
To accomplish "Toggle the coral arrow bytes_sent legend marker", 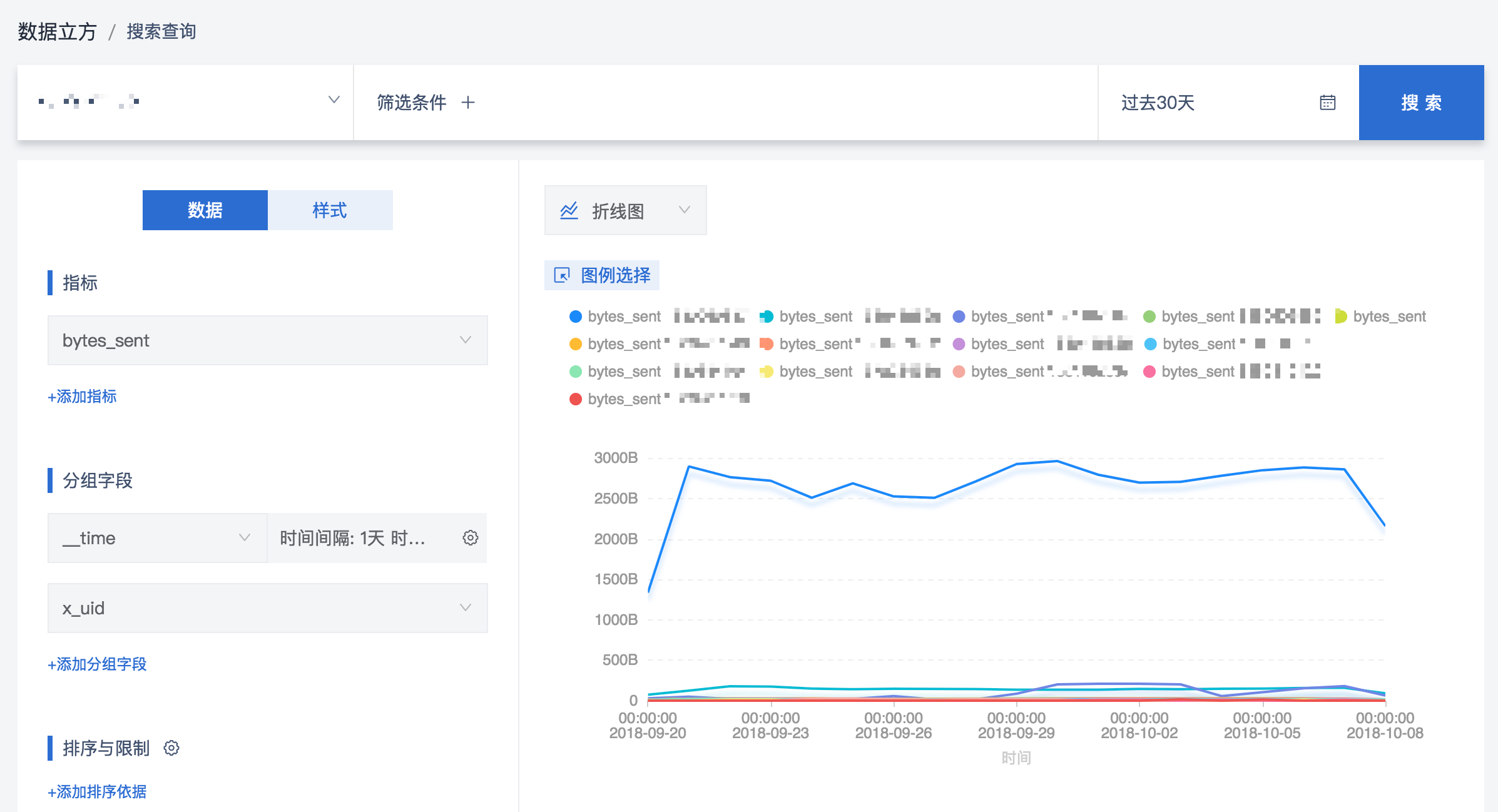I will (x=767, y=344).
